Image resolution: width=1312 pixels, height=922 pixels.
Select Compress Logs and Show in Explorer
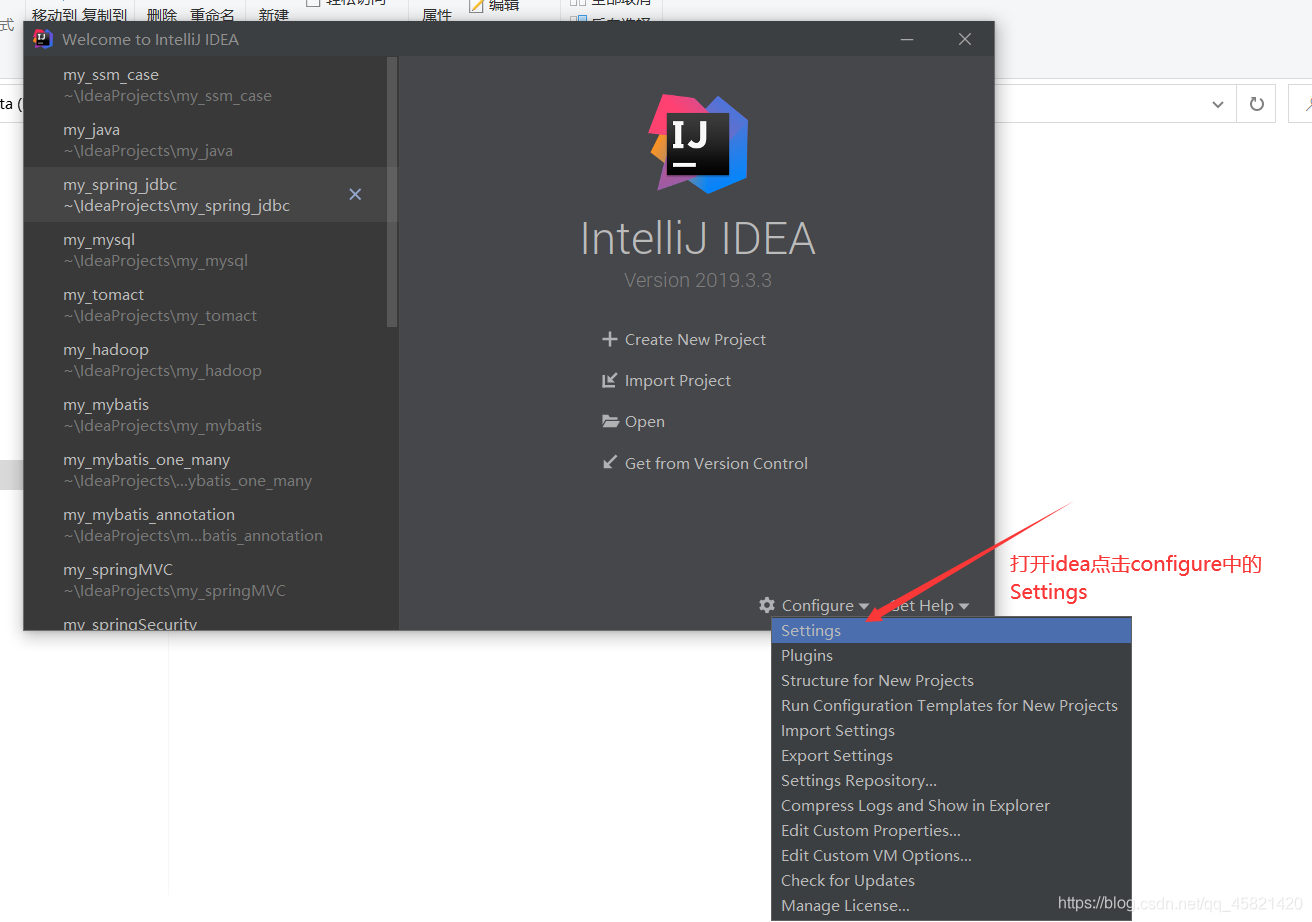click(x=951, y=805)
